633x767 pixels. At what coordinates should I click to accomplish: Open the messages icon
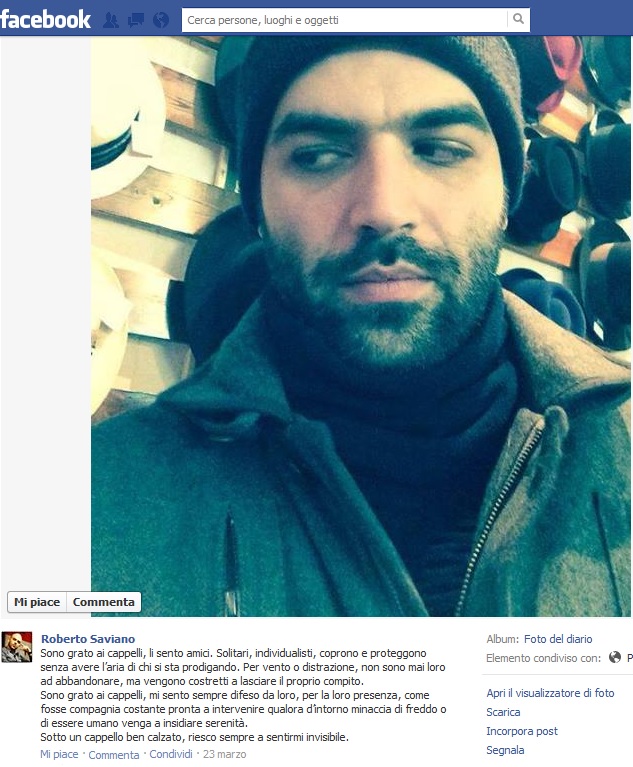(136, 20)
